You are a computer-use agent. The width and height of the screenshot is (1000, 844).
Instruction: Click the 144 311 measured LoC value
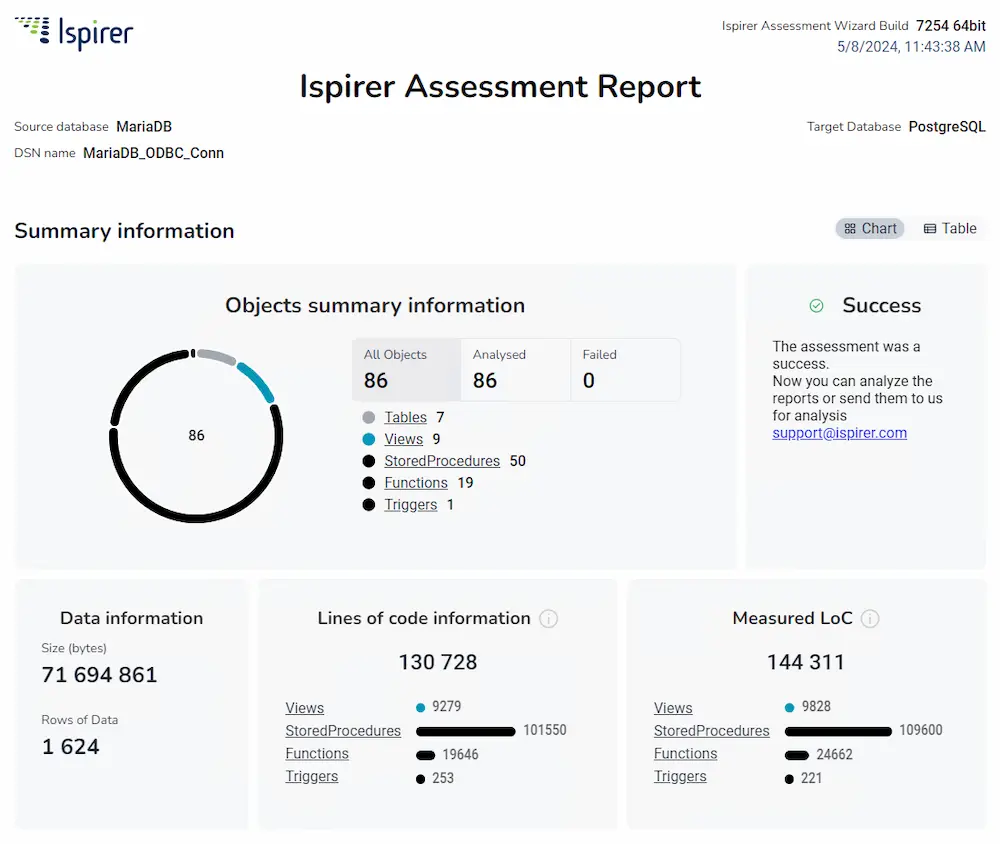[x=805, y=662]
